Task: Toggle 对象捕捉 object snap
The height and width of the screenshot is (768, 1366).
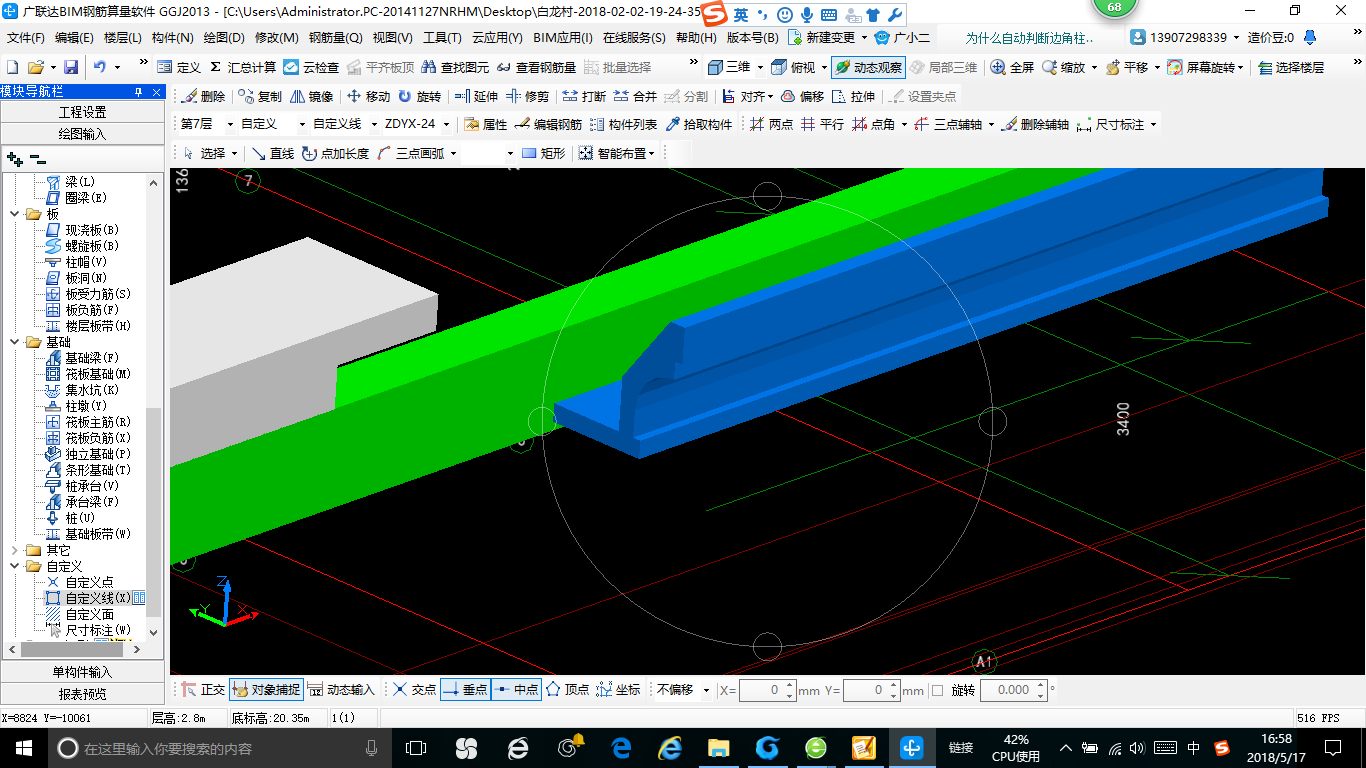Action: 266,690
